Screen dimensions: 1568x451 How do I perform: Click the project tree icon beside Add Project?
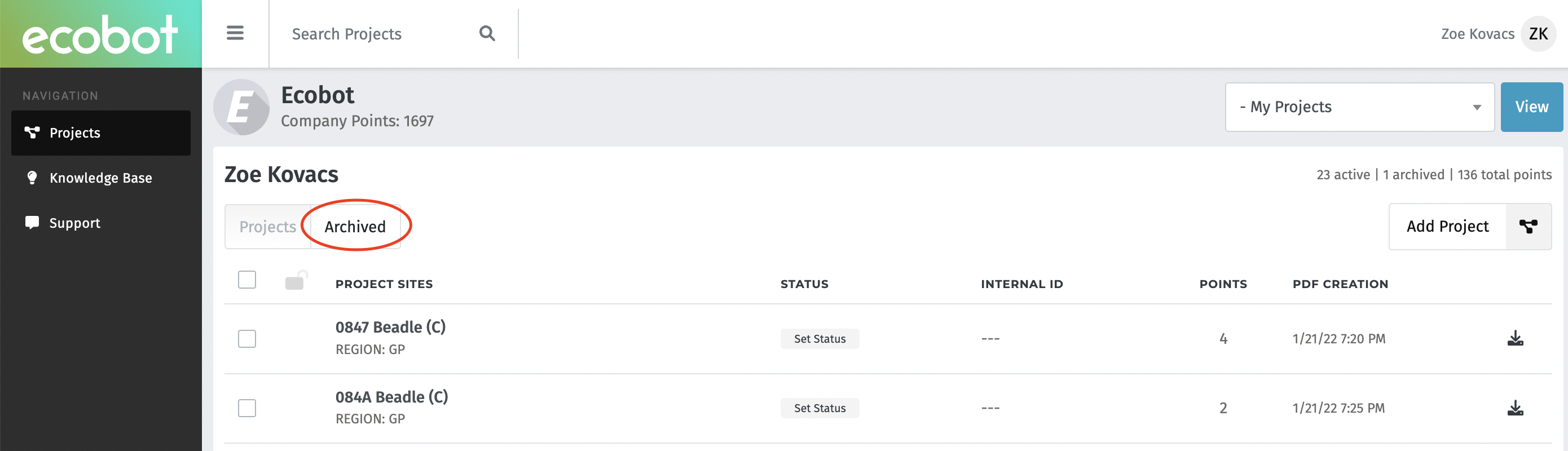(x=1528, y=227)
